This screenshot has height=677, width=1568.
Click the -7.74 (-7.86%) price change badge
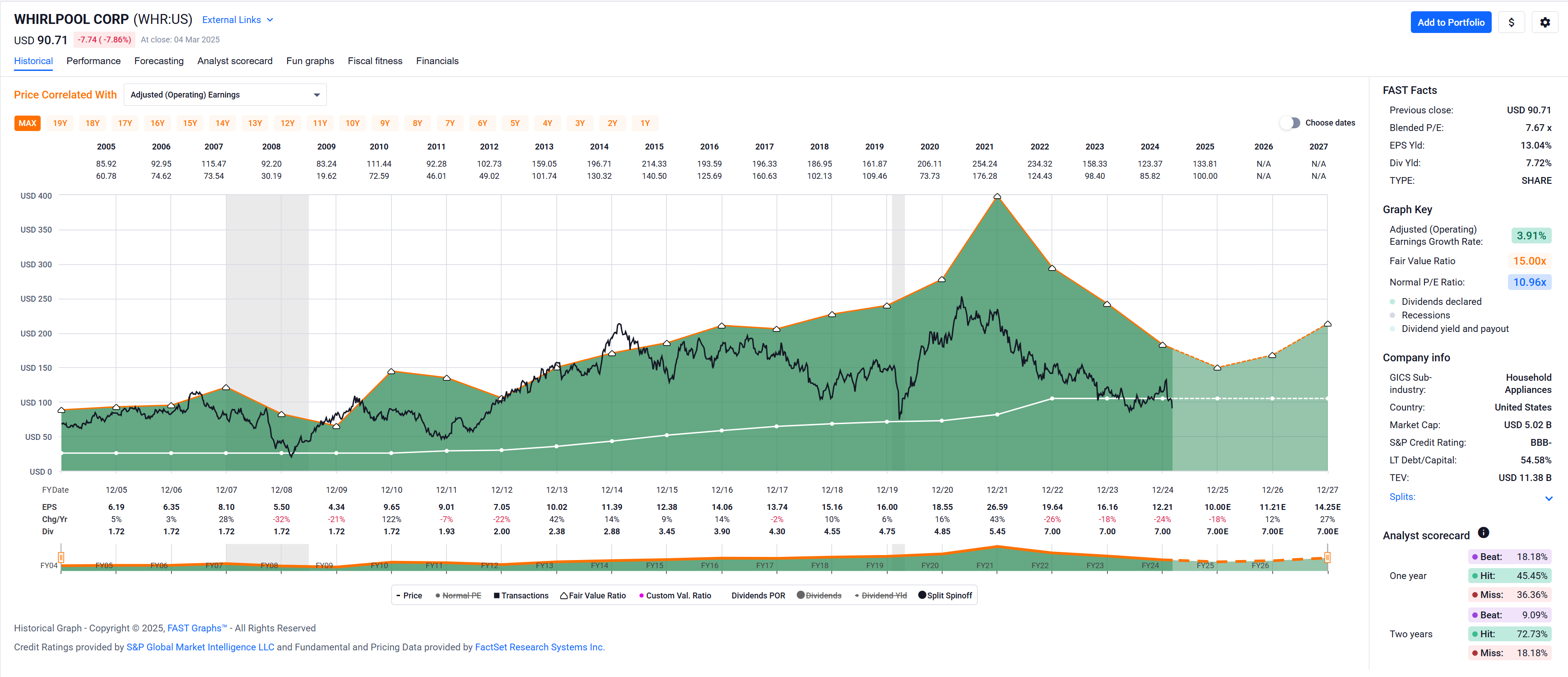tap(105, 40)
